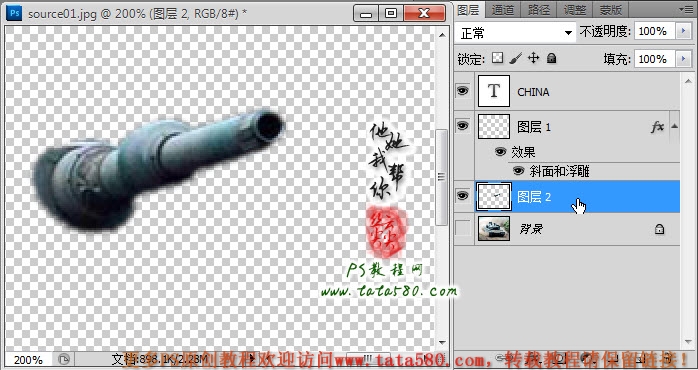Click the 填充 100% value field
The width and height of the screenshot is (698, 370).
(x=655, y=59)
